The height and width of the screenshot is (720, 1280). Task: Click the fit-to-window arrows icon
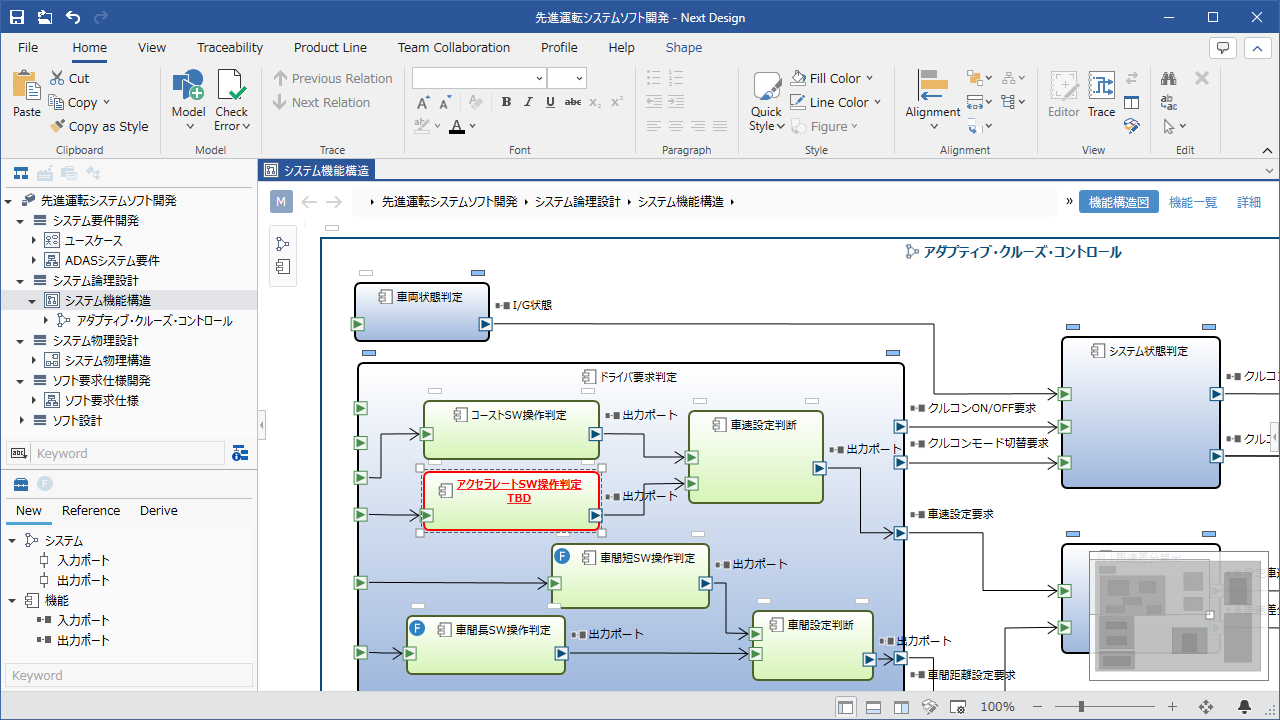(x=1206, y=707)
